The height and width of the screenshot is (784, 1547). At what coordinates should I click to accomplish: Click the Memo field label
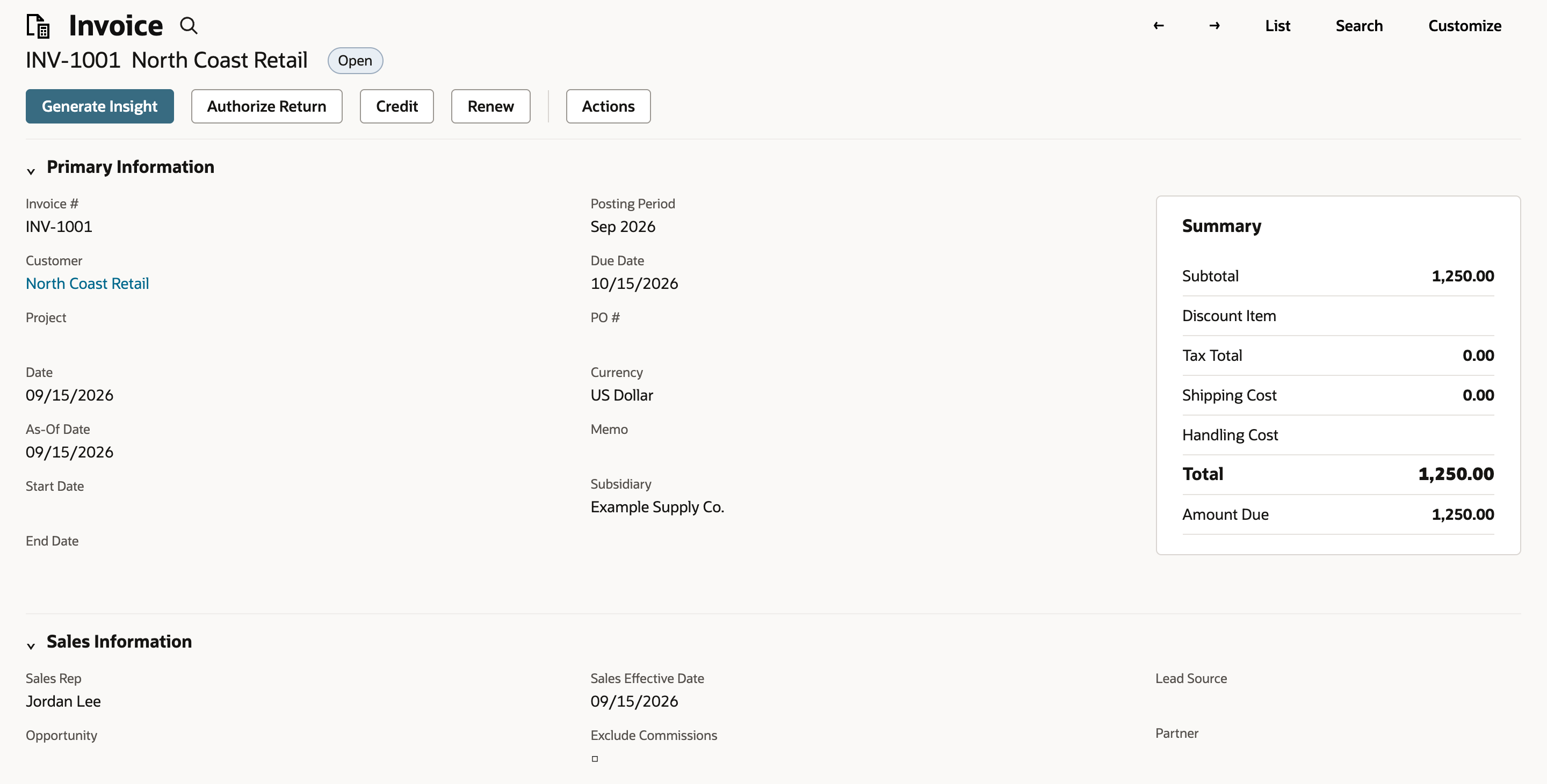tap(609, 429)
